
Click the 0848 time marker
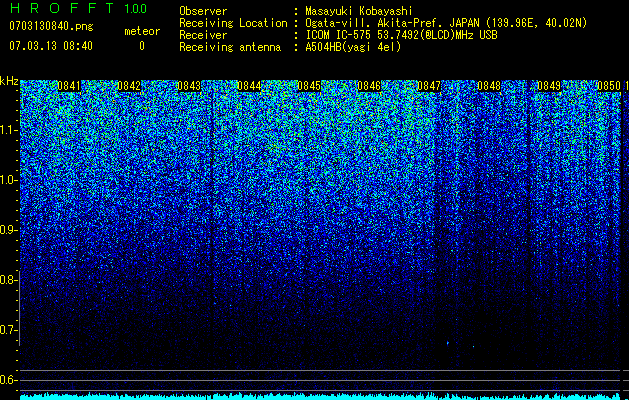pyautogui.click(x=489, y=86)
